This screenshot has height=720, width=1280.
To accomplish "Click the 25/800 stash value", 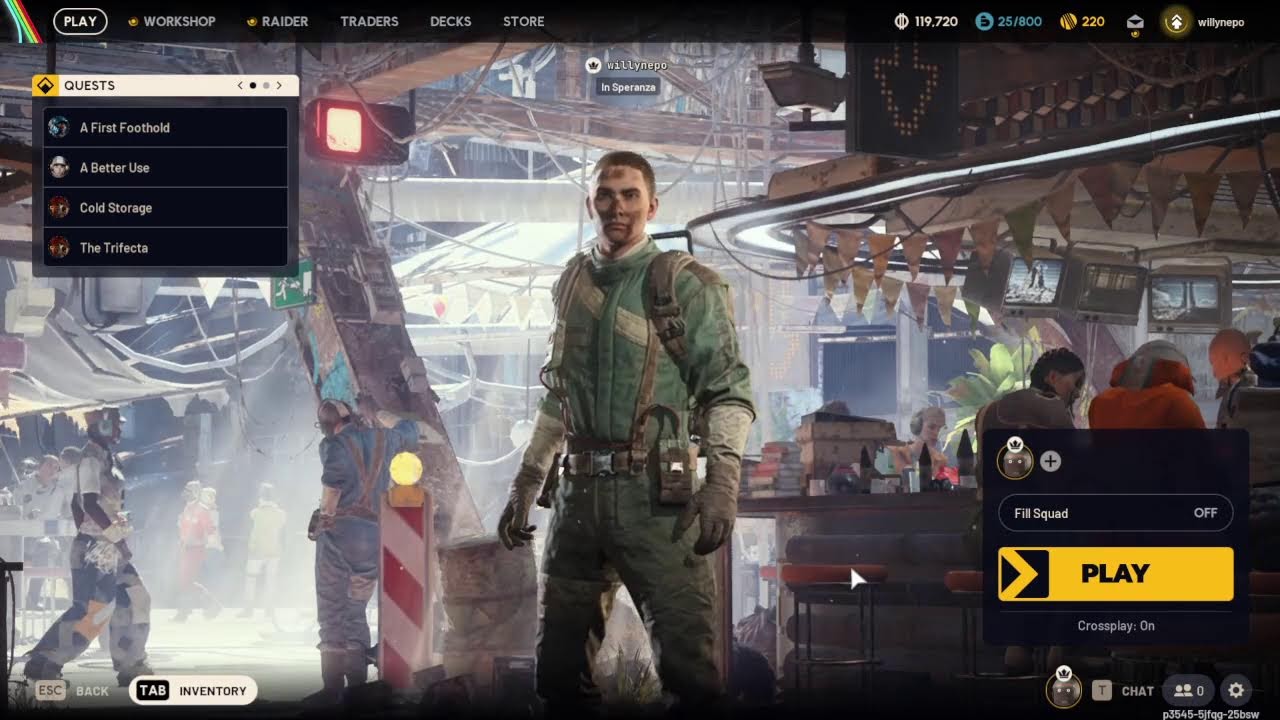I will [x=1020, y=21].
